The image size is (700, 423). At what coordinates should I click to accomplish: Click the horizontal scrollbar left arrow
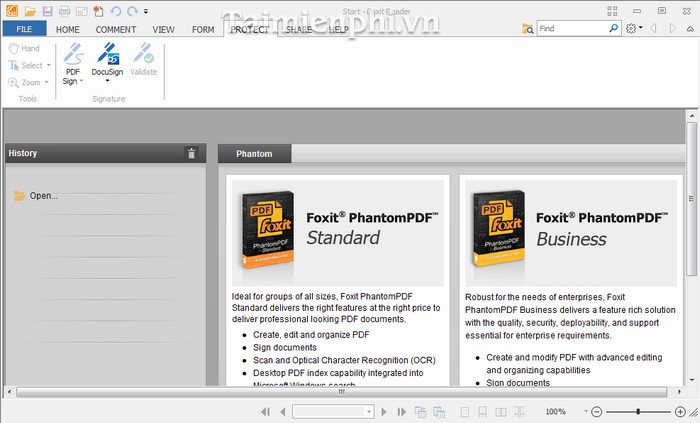pos(9,392)
